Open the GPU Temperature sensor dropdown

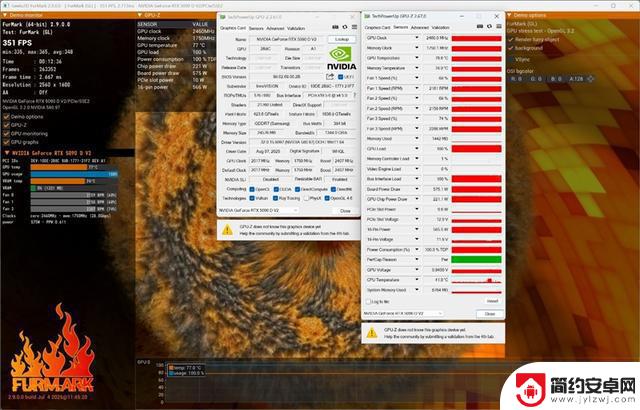point(417,58)
